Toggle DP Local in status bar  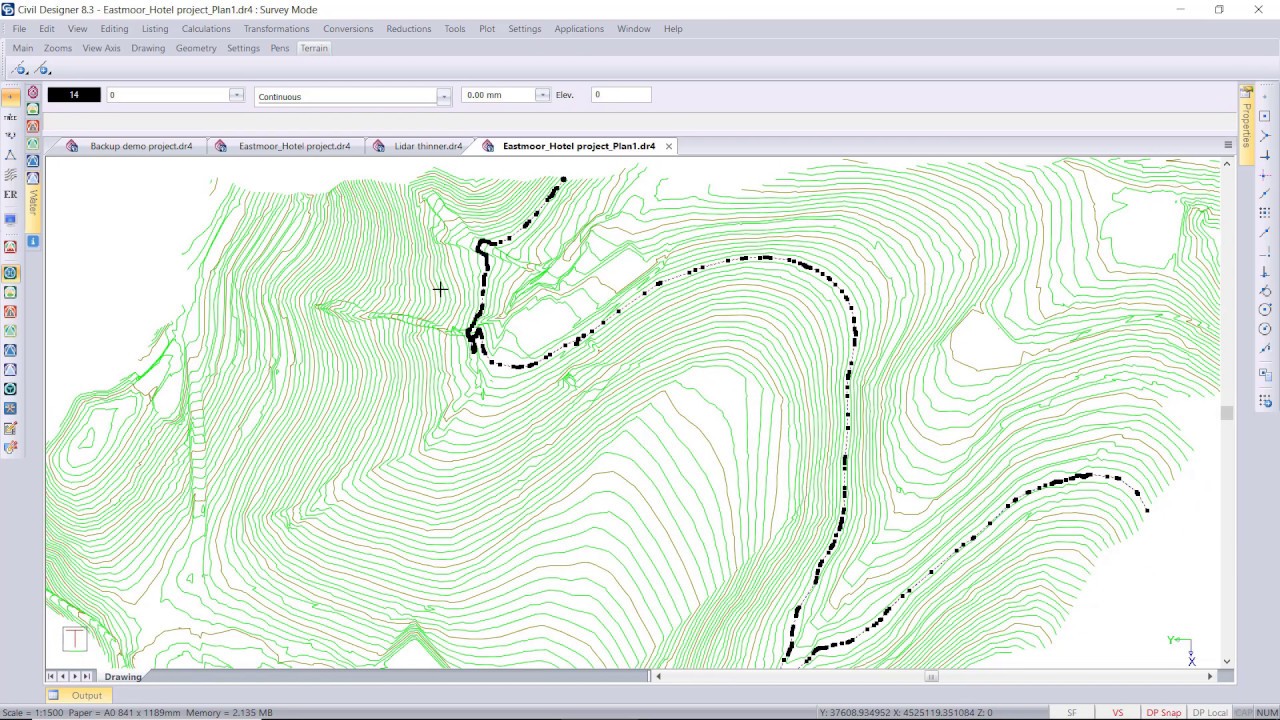(x=1210, y=713)
